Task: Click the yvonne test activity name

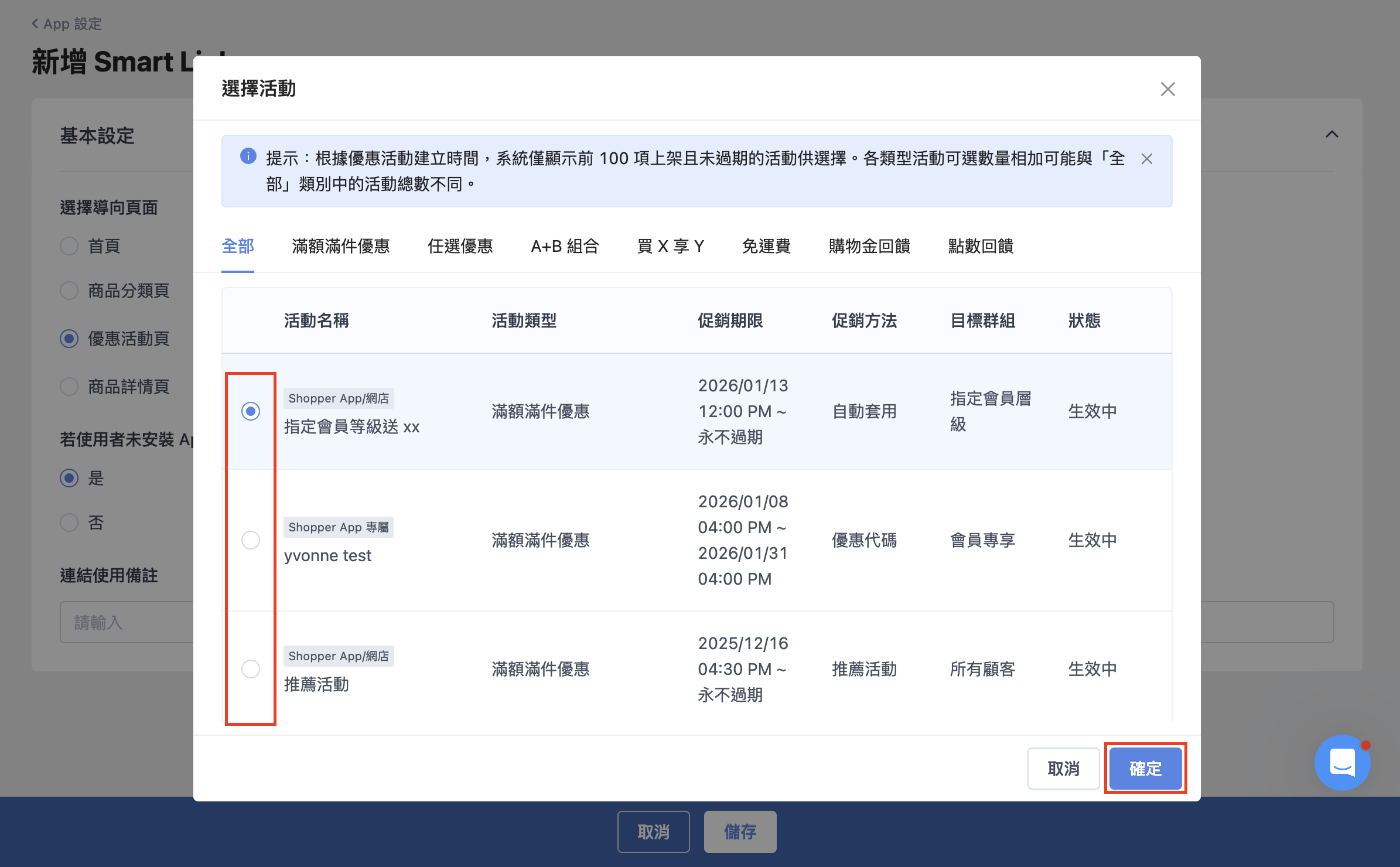Action: [x=327, y=555]
